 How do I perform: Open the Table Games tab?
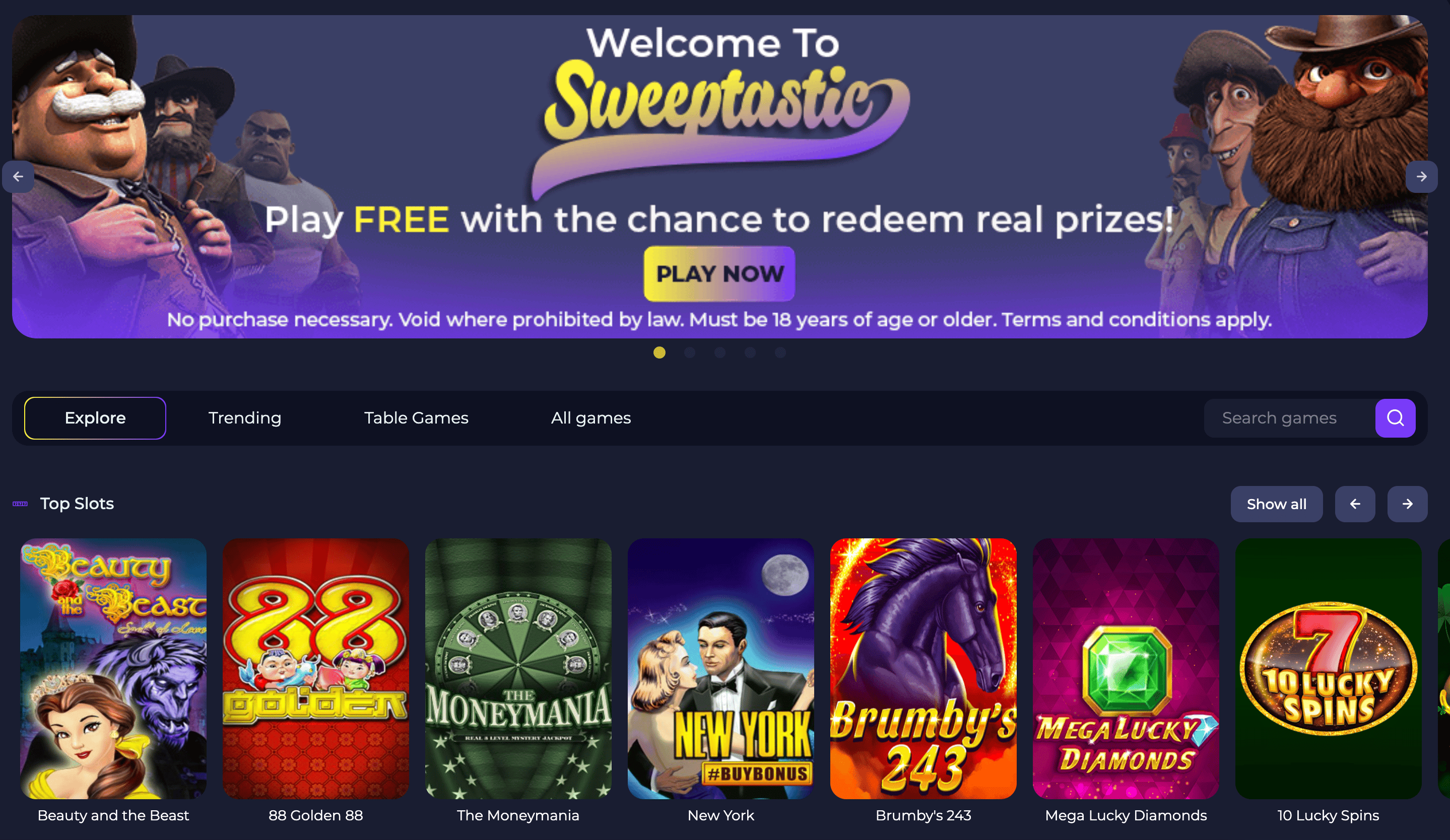[416, 418]
